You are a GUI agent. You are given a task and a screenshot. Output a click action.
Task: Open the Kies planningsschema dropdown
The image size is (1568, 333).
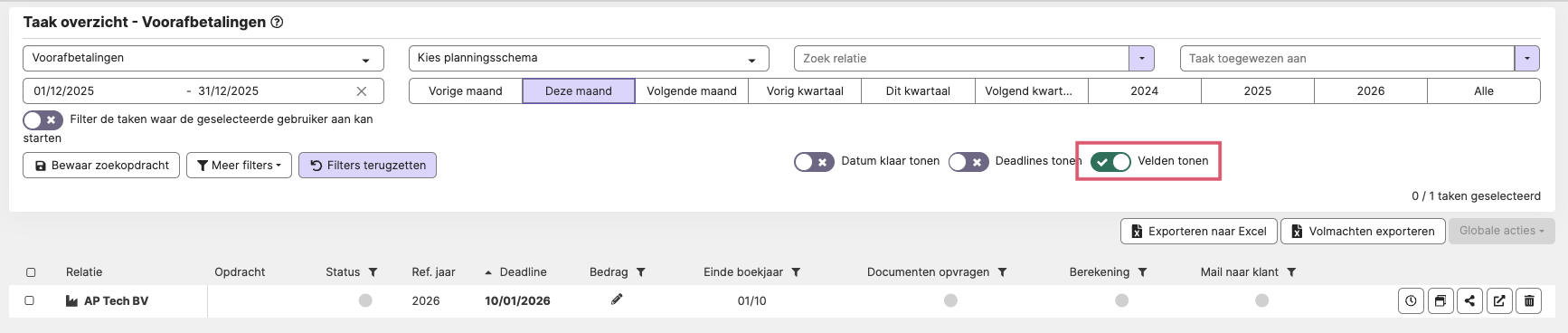pyautogui.click(x=589, y=58)
